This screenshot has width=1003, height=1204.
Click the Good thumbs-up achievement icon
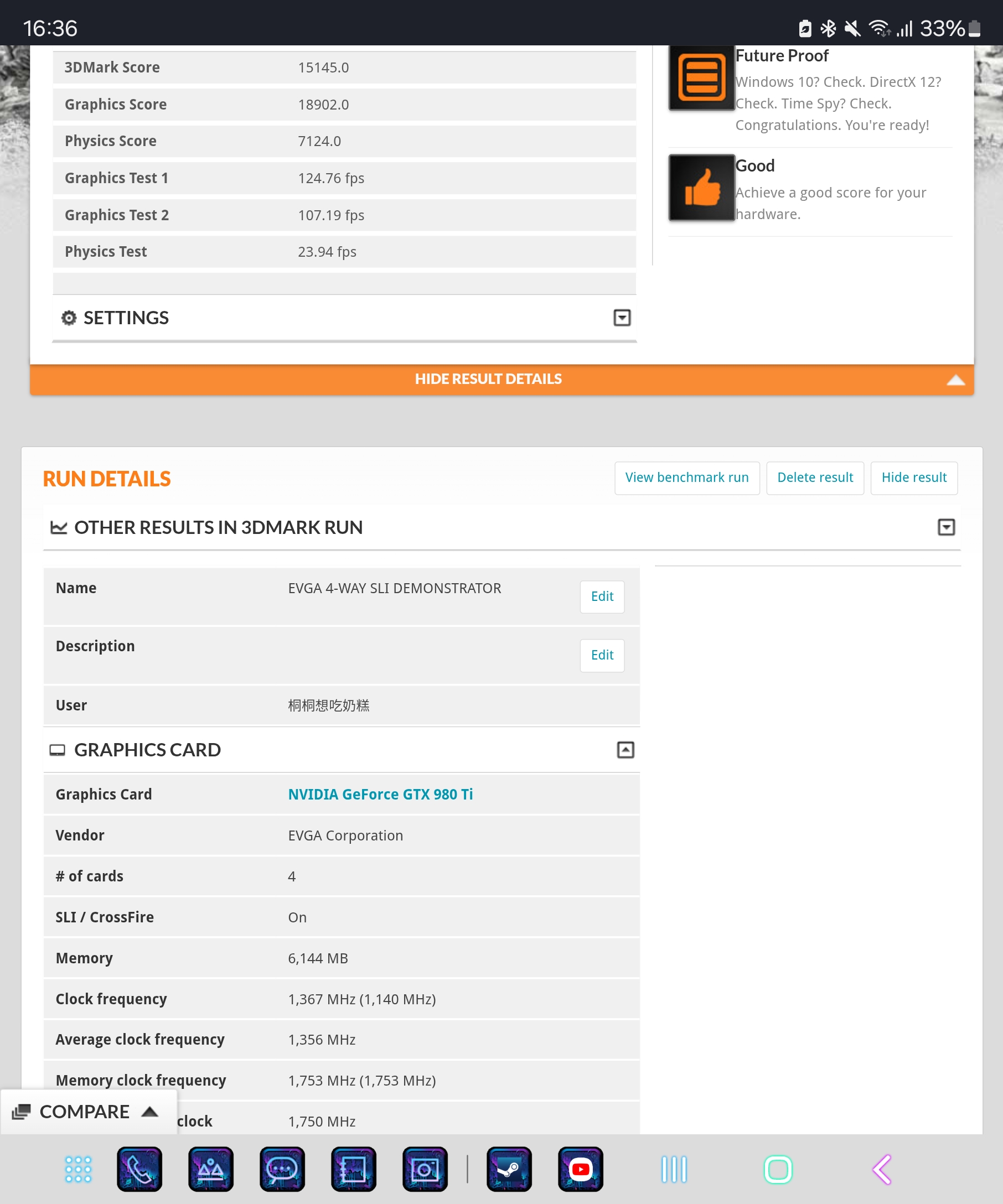click(x=701, y=188)
